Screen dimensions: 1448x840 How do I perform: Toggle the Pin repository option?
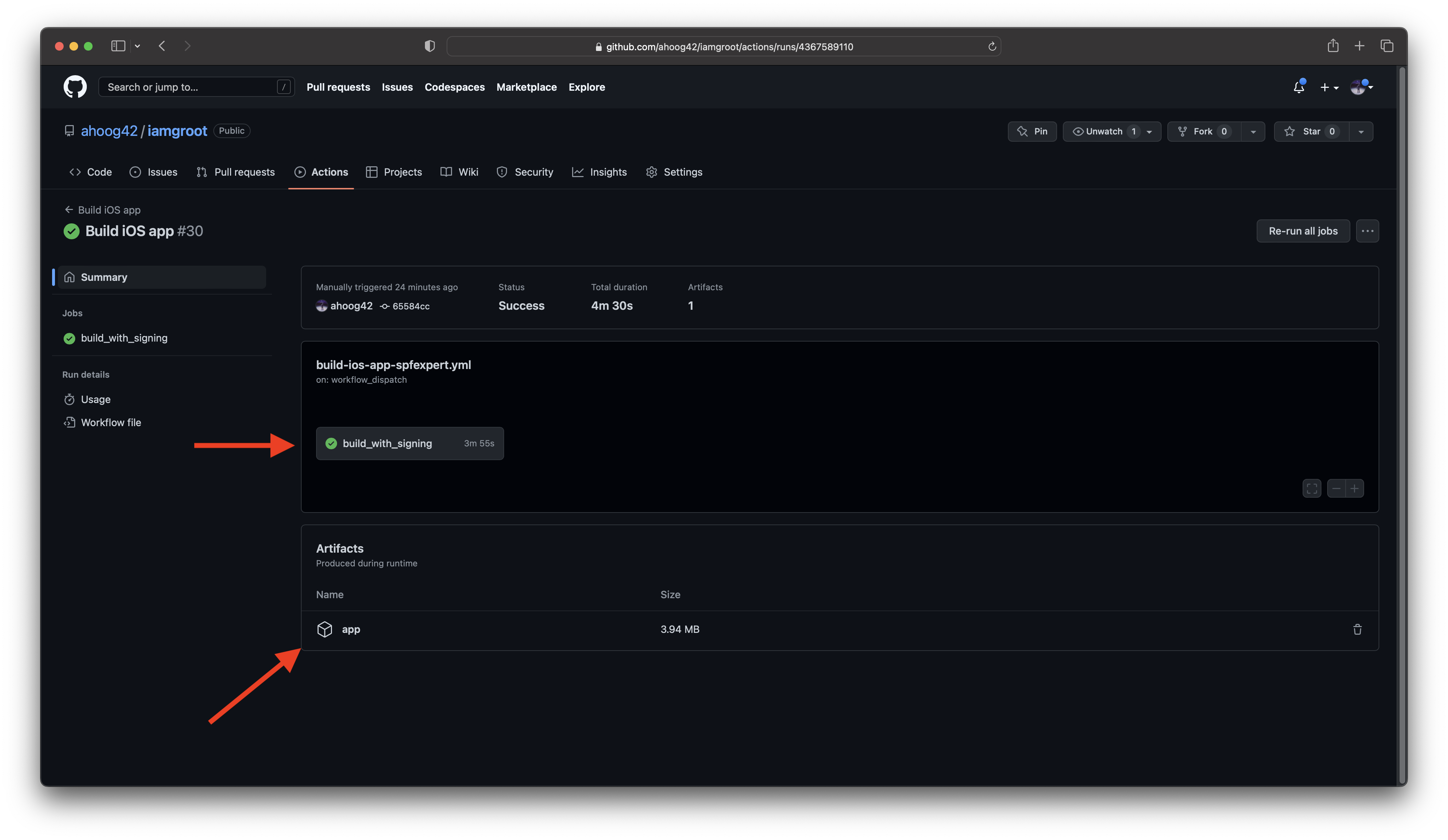coord(1033,131)
